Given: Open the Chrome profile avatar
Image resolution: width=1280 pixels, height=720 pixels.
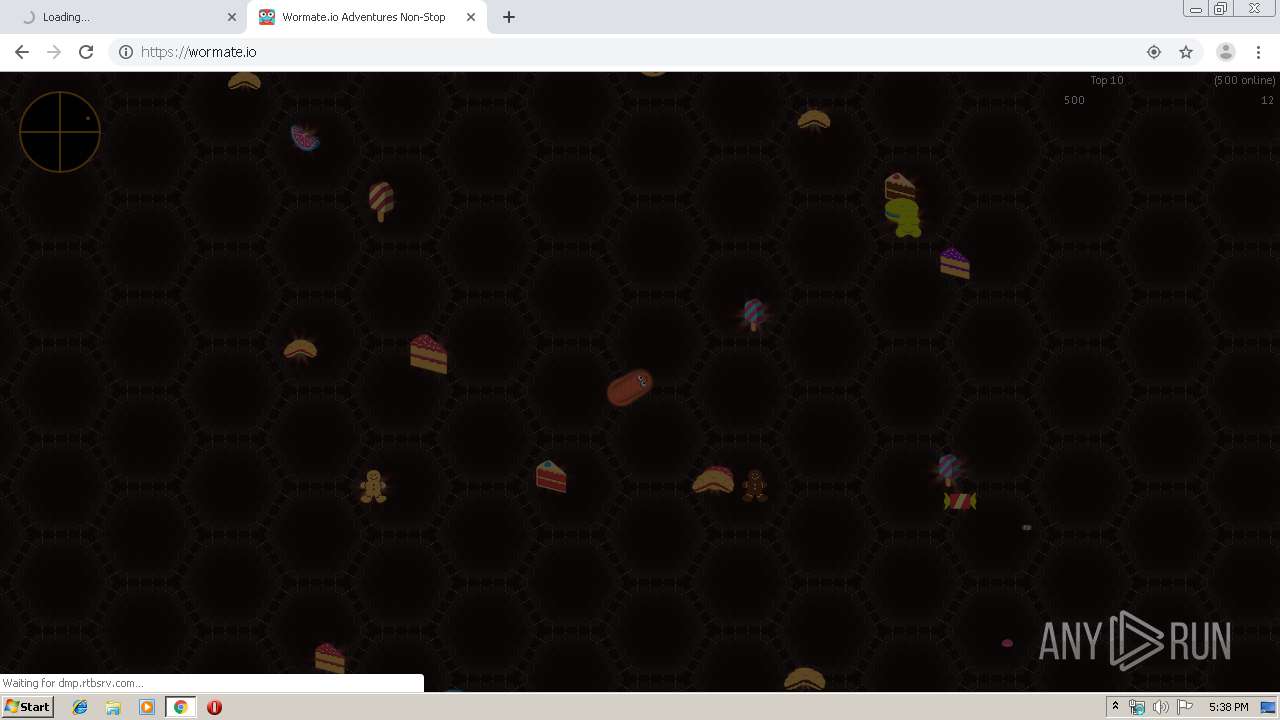Looking at the screenshot, I should (x=1226, y=52).
